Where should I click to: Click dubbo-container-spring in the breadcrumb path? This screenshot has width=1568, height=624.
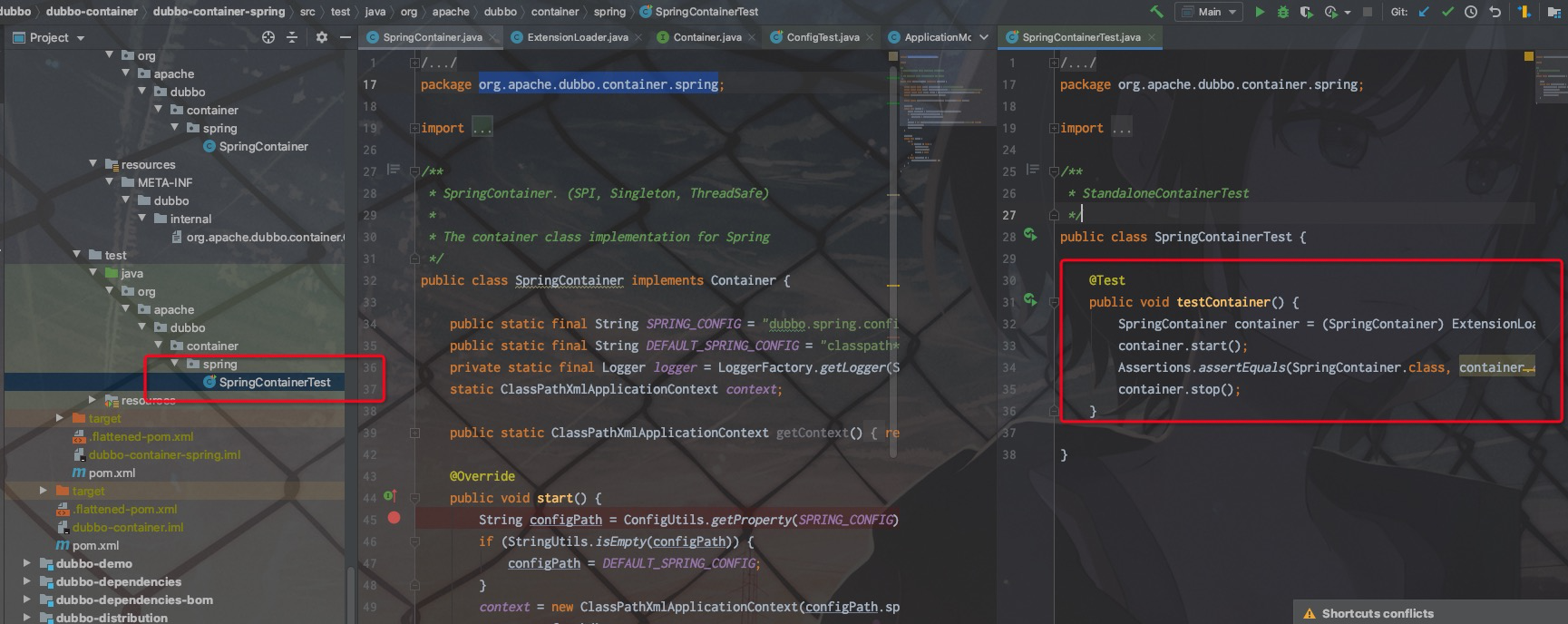(x=219, y=12)
